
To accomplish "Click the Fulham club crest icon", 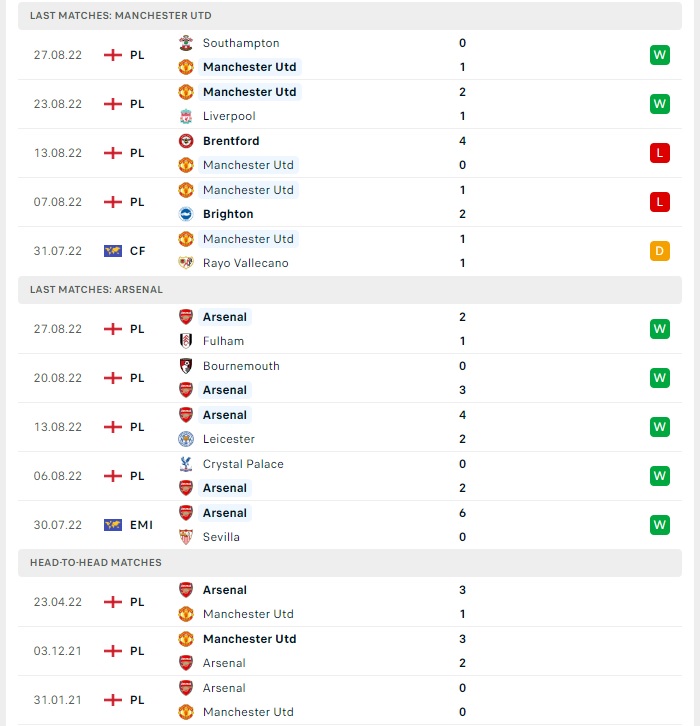I will tap(186, 341).
